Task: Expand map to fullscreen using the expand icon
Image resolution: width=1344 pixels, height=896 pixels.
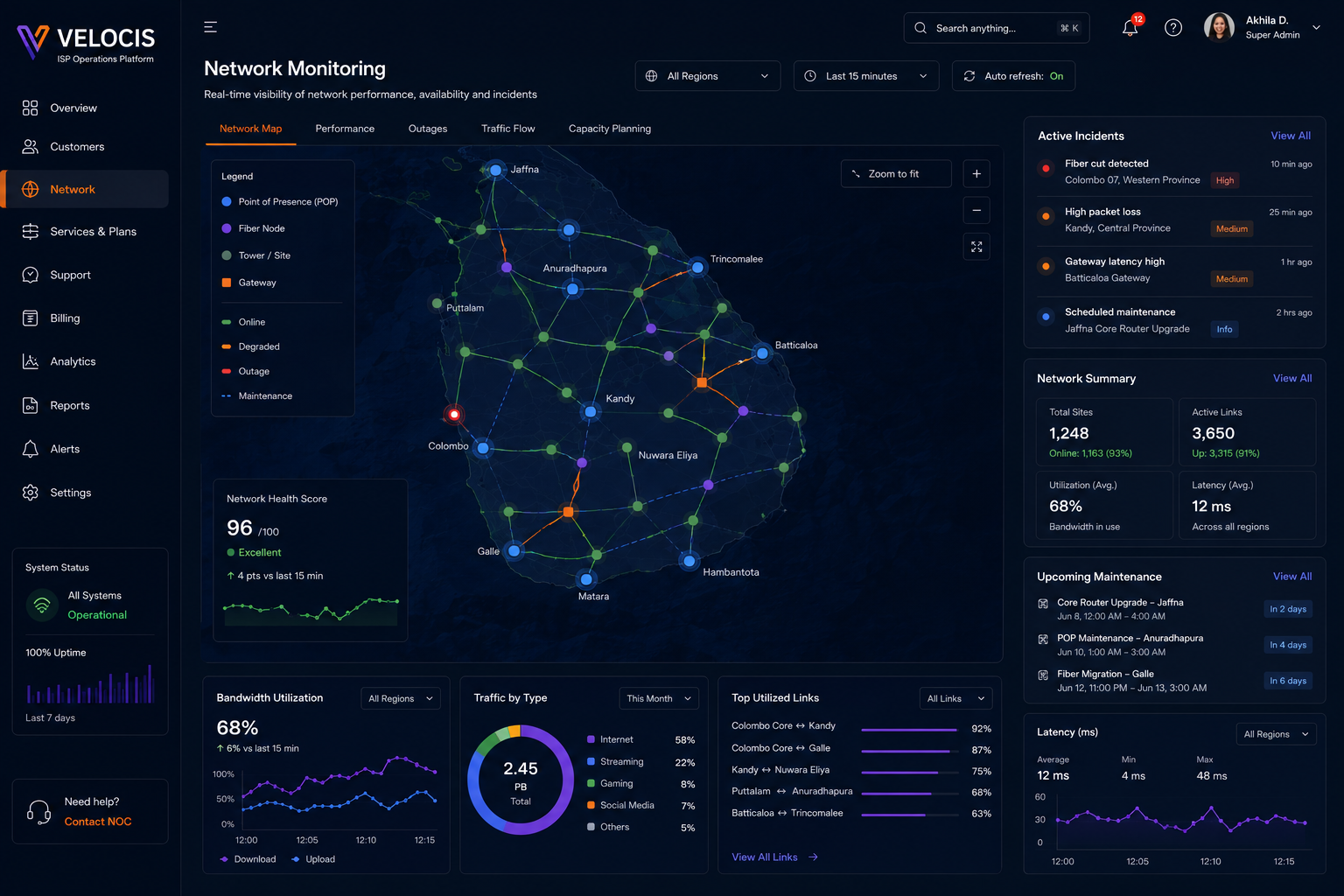Action: pyautogui.click(x=976, y=247)
